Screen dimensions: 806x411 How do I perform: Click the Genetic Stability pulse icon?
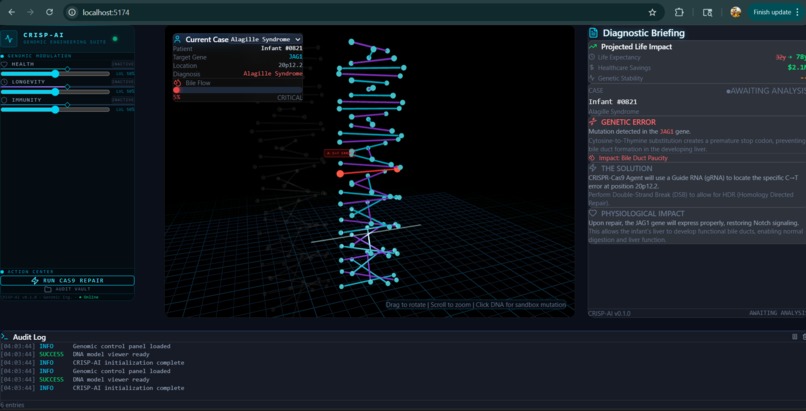[x=592, y=79]
